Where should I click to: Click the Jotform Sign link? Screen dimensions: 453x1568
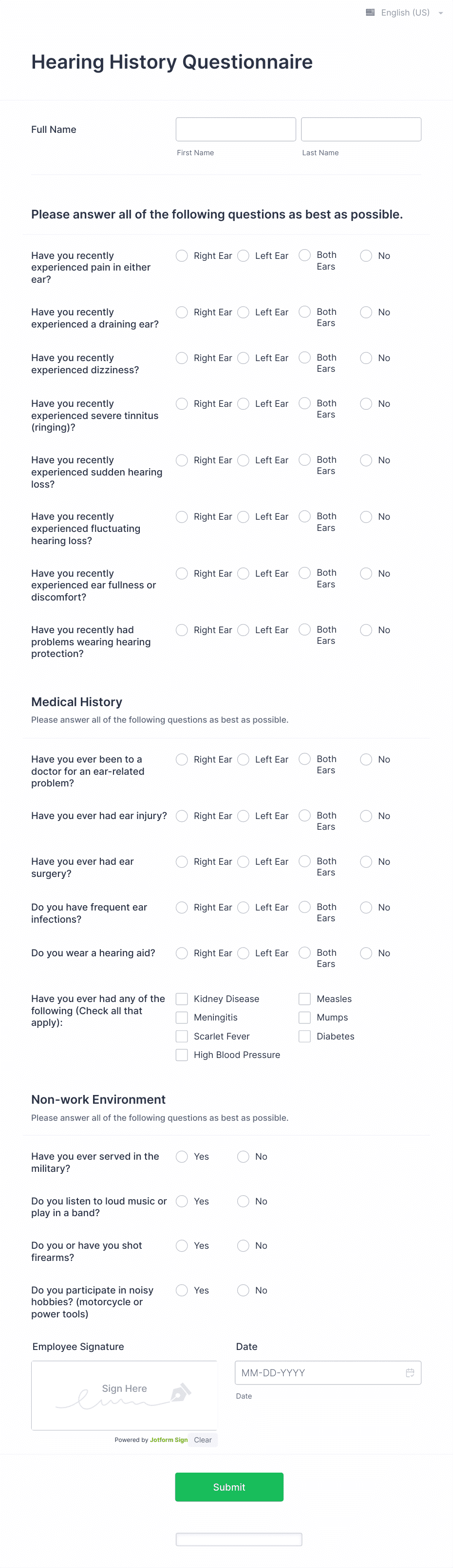[x=168, y=1440]
